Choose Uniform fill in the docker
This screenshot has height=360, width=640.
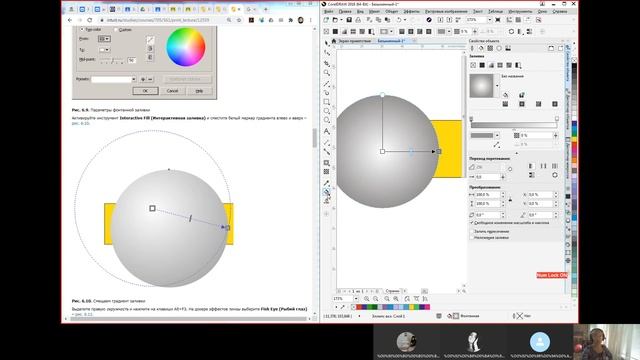[482, 65]
